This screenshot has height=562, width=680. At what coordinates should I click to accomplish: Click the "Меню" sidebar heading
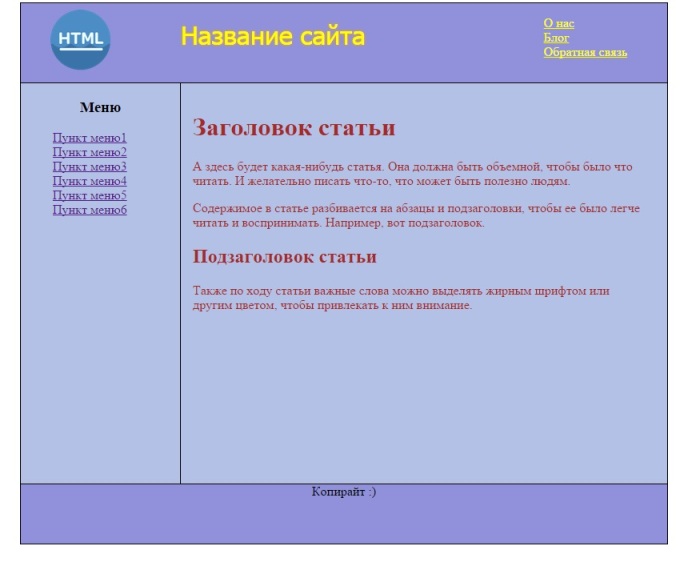[100, 107]
